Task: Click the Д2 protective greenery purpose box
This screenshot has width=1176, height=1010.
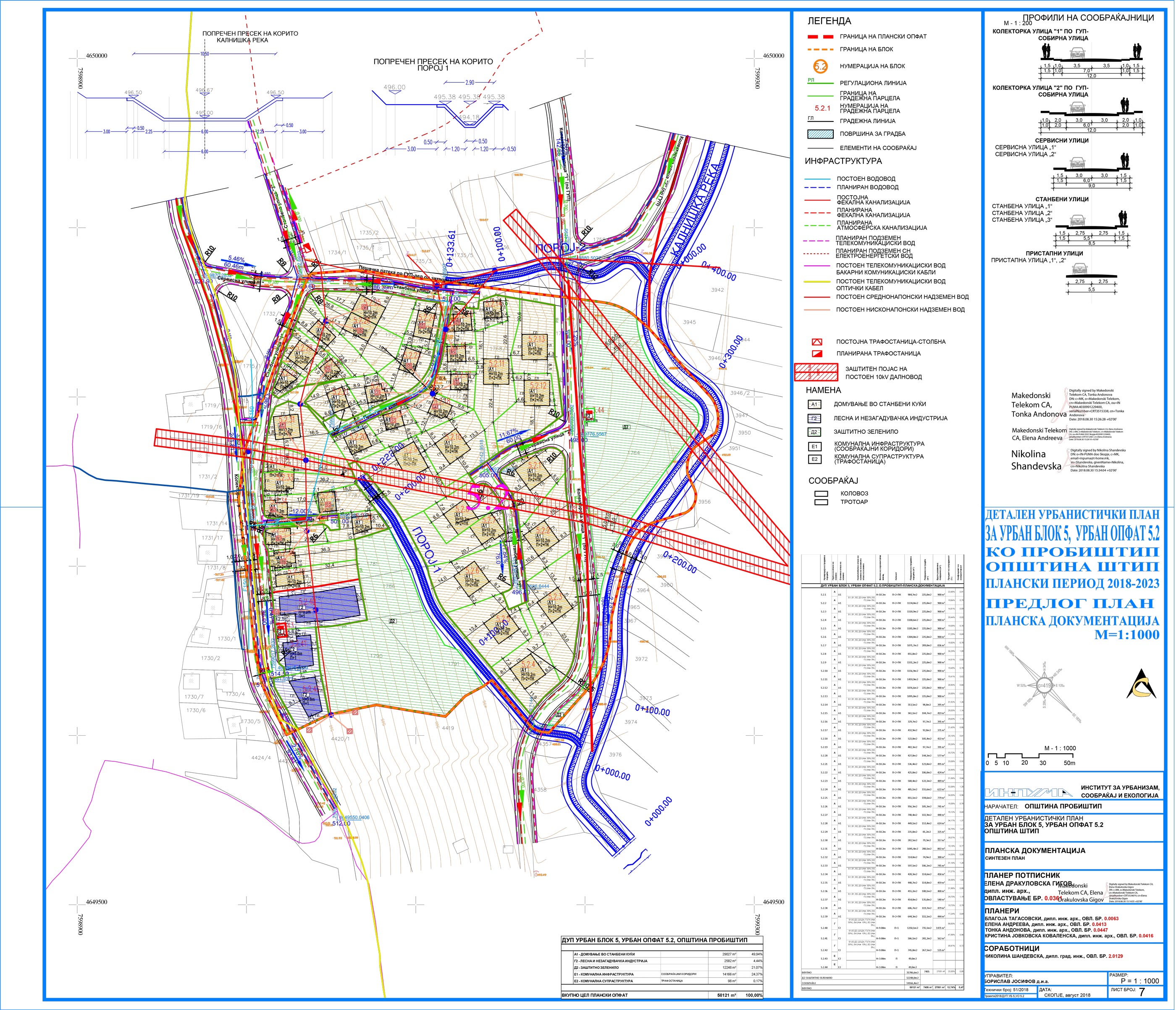Action: [814, 432]
